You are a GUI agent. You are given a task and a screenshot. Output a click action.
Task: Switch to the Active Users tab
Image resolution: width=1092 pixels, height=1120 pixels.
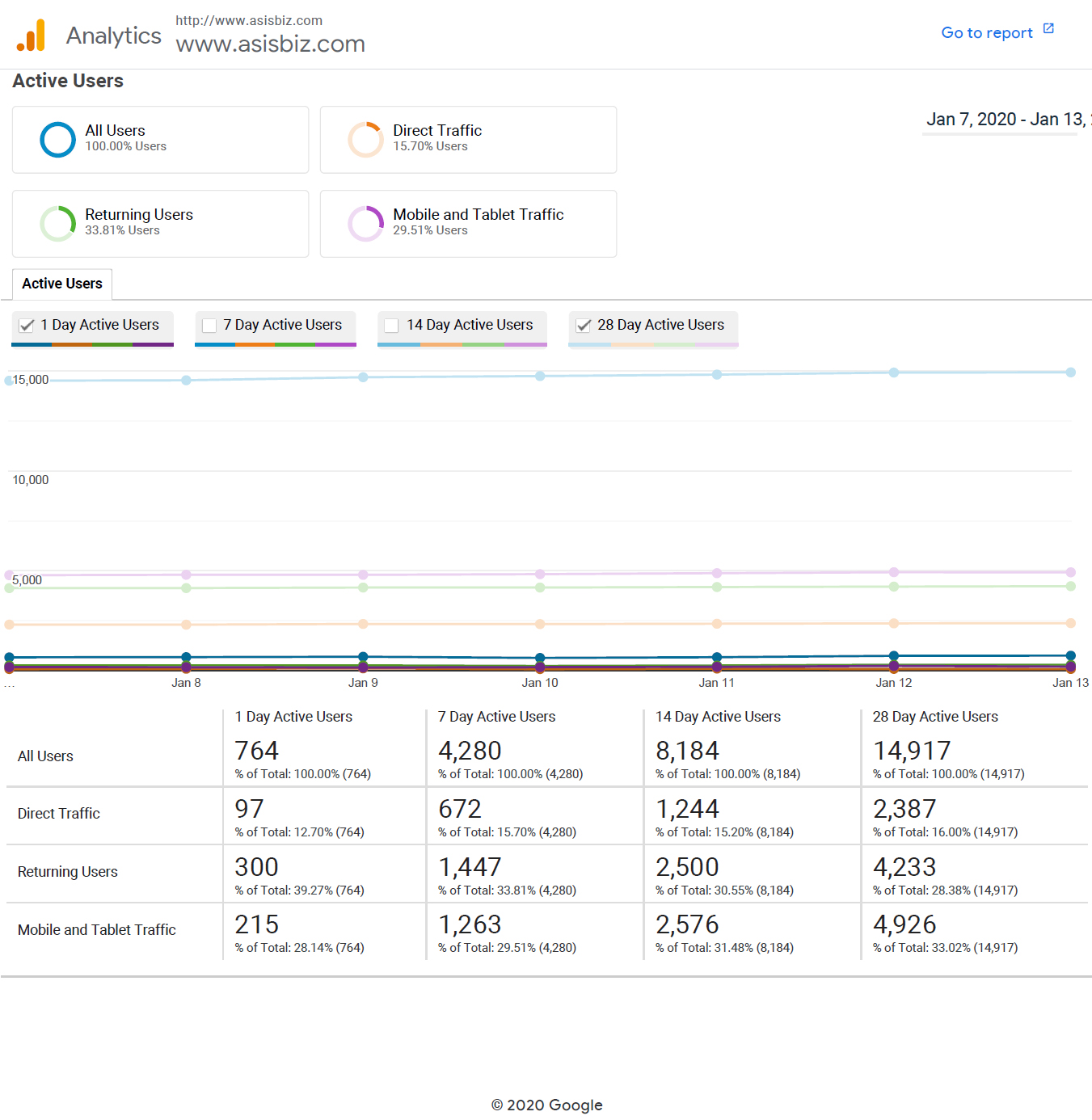(62, 284)
